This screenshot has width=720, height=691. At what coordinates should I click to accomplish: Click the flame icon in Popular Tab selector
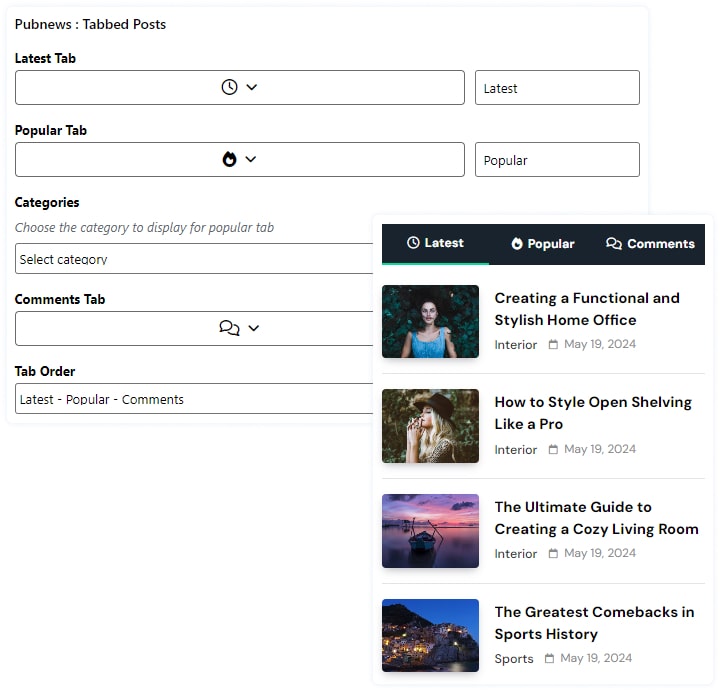229,159
